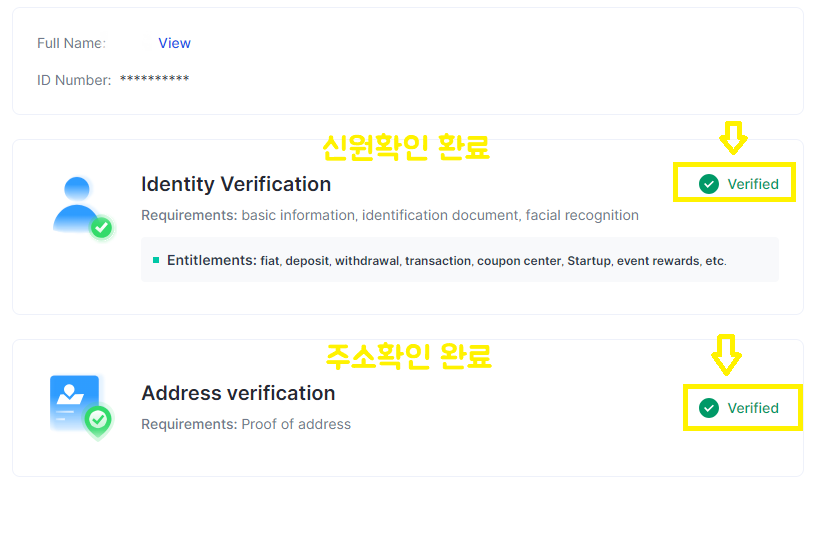Click the masked ID Number value
The image size is (818, 539).
154,79
